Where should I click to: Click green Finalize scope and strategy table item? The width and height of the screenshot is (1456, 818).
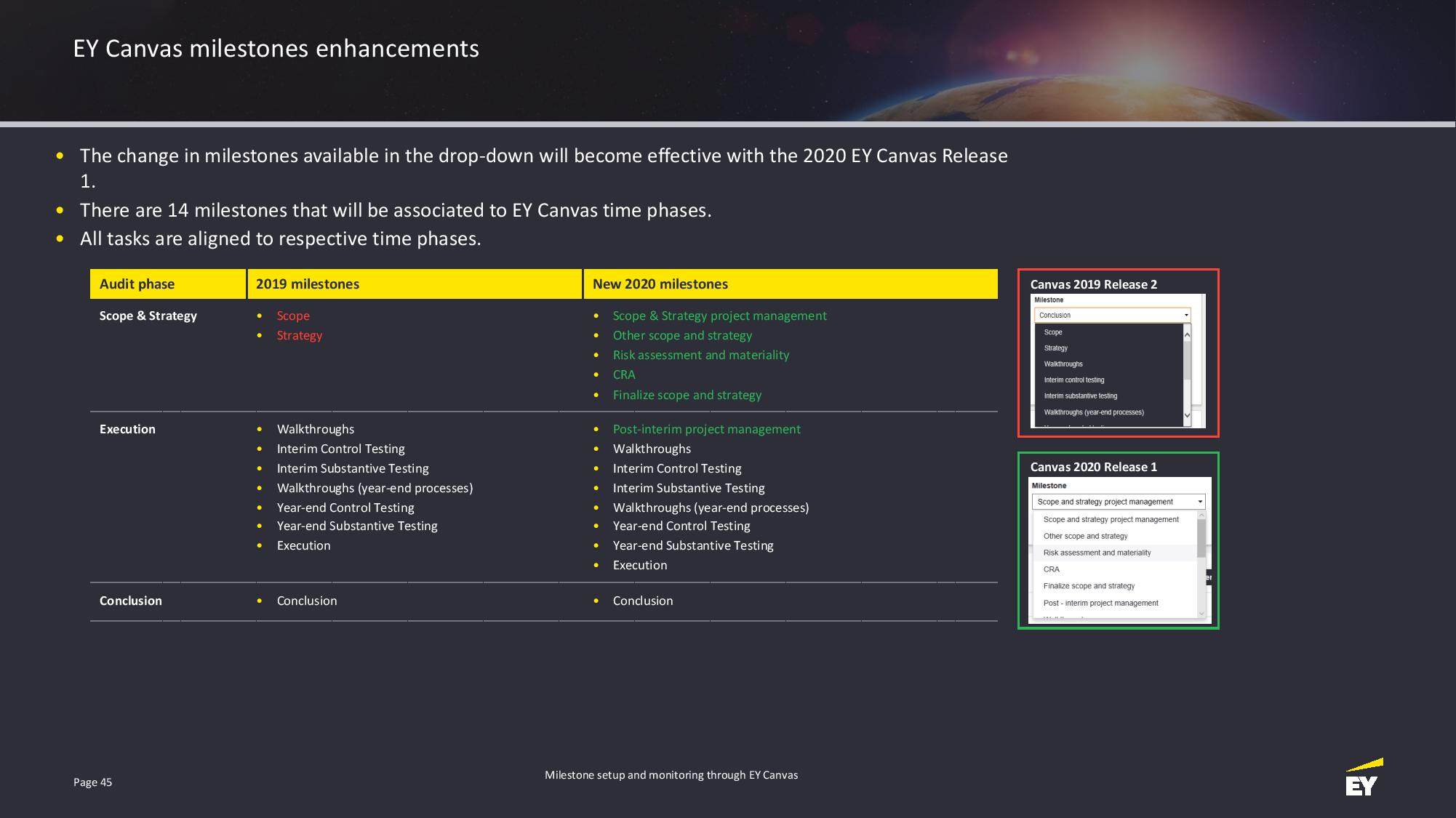coord(687,395)
